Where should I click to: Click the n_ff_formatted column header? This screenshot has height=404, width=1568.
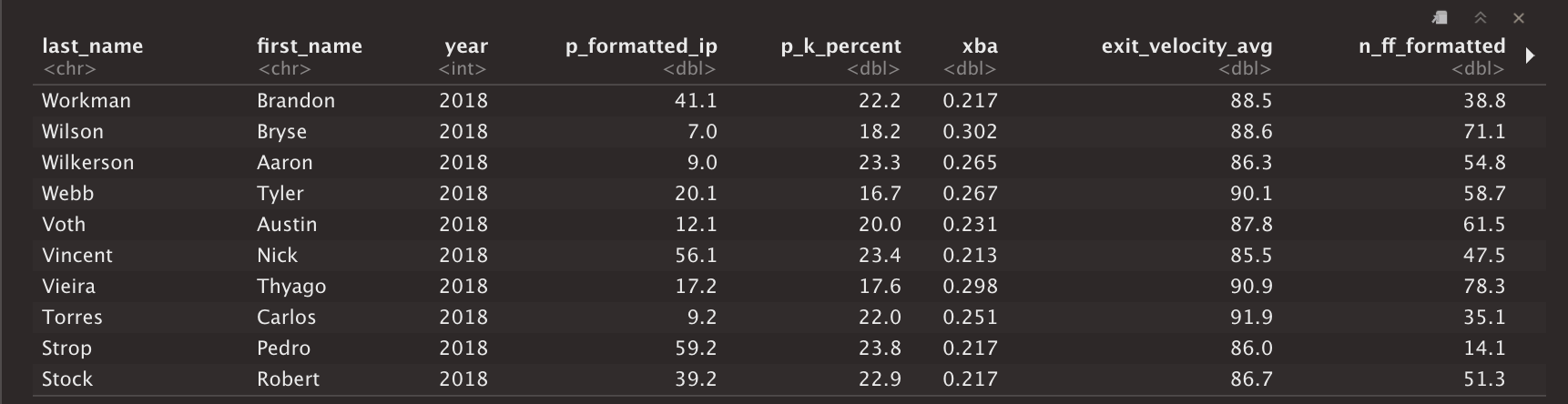tap(1431, 46)
